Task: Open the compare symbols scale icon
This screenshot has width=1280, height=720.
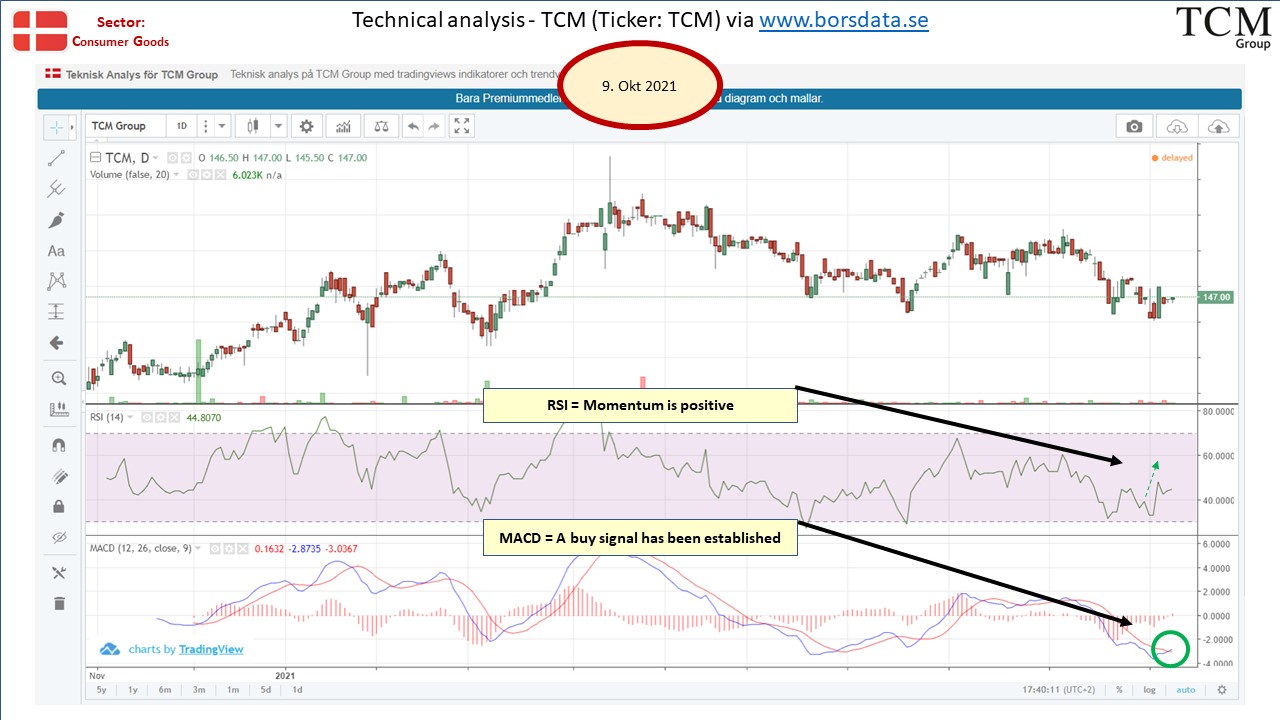Action: [381, 126]
